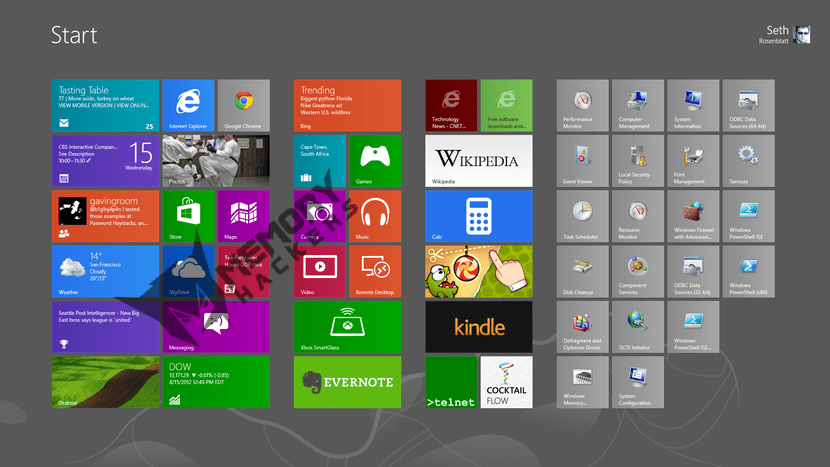Launch the Camera tile
Screen dimensions: 830x467
[x=320, y=216]
